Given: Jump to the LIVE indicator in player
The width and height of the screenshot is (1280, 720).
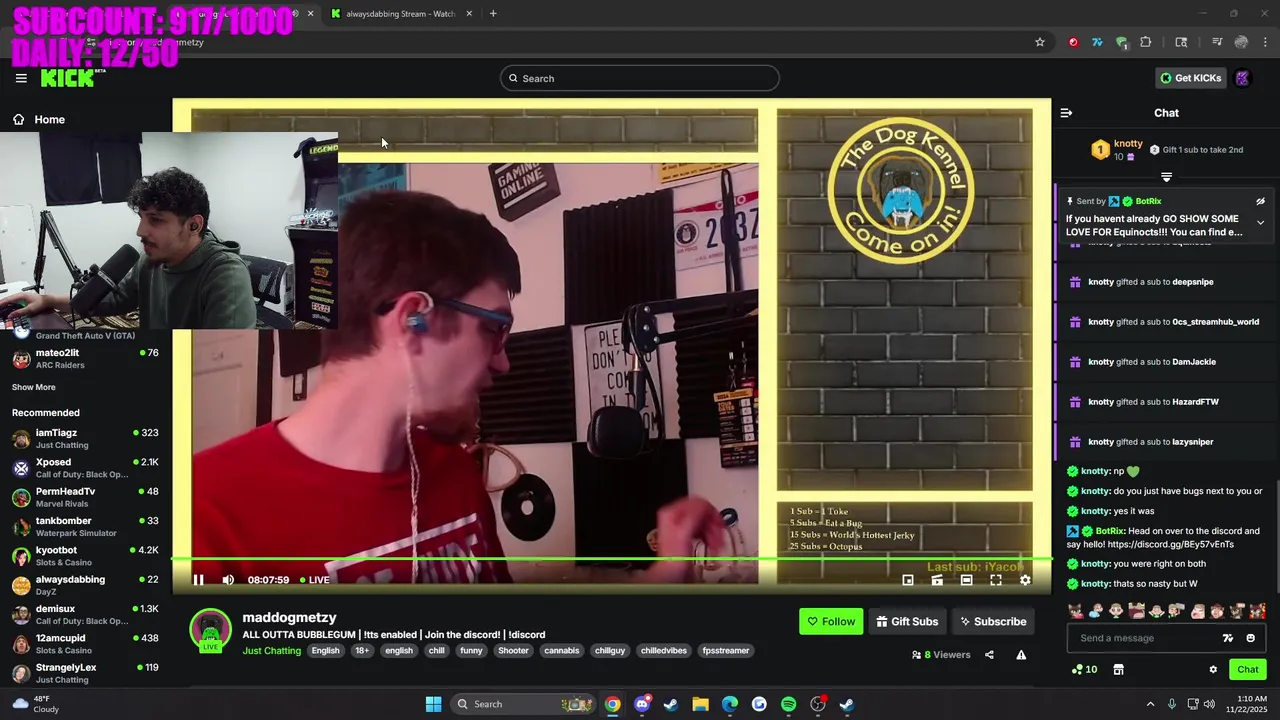Looking at the screenshot, I should [x=313, y=580].
